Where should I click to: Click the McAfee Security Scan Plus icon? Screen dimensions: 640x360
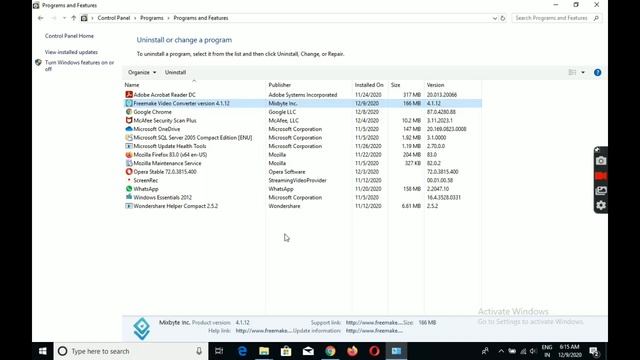(x=129, y=120)
